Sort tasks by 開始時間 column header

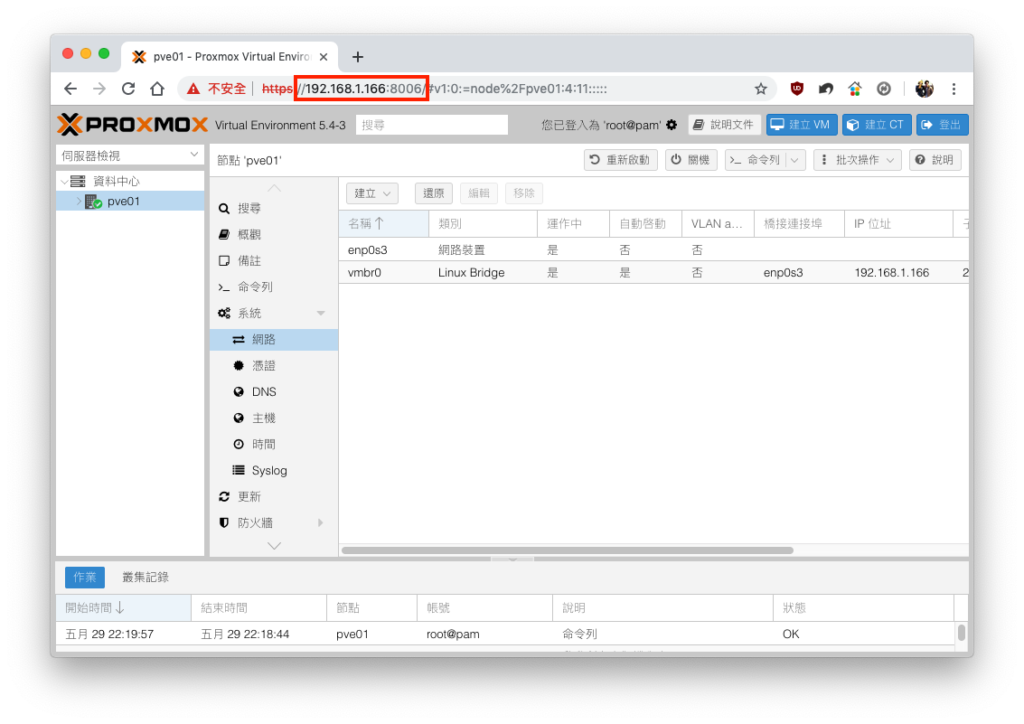click(123, 608)
